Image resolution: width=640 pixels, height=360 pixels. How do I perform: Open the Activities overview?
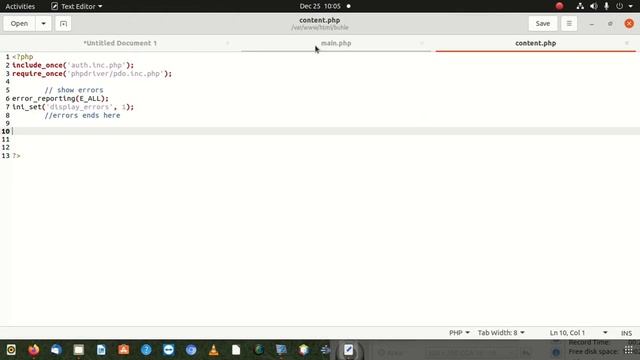point(20,6)
